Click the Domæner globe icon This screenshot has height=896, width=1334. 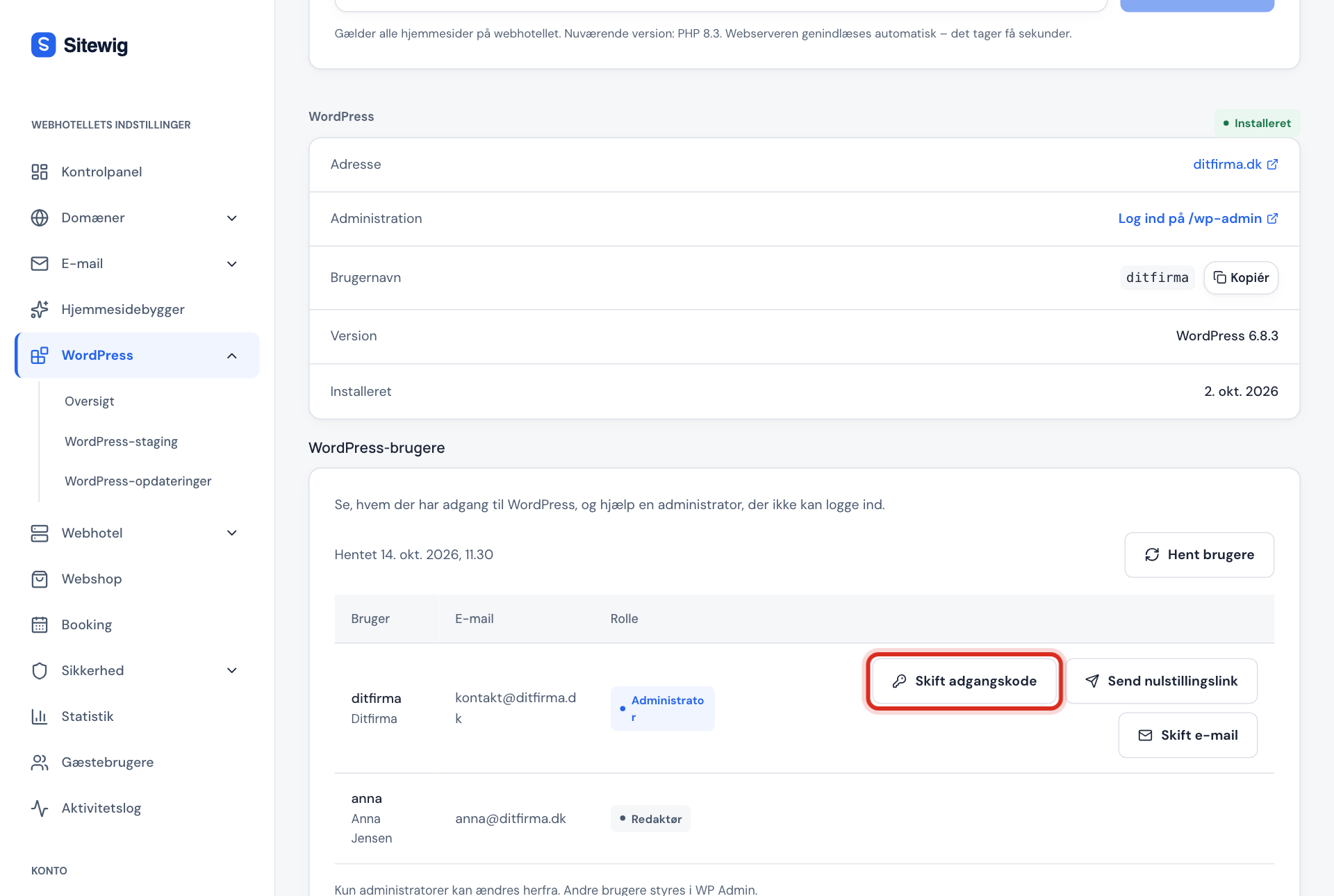tap(40, 217)
